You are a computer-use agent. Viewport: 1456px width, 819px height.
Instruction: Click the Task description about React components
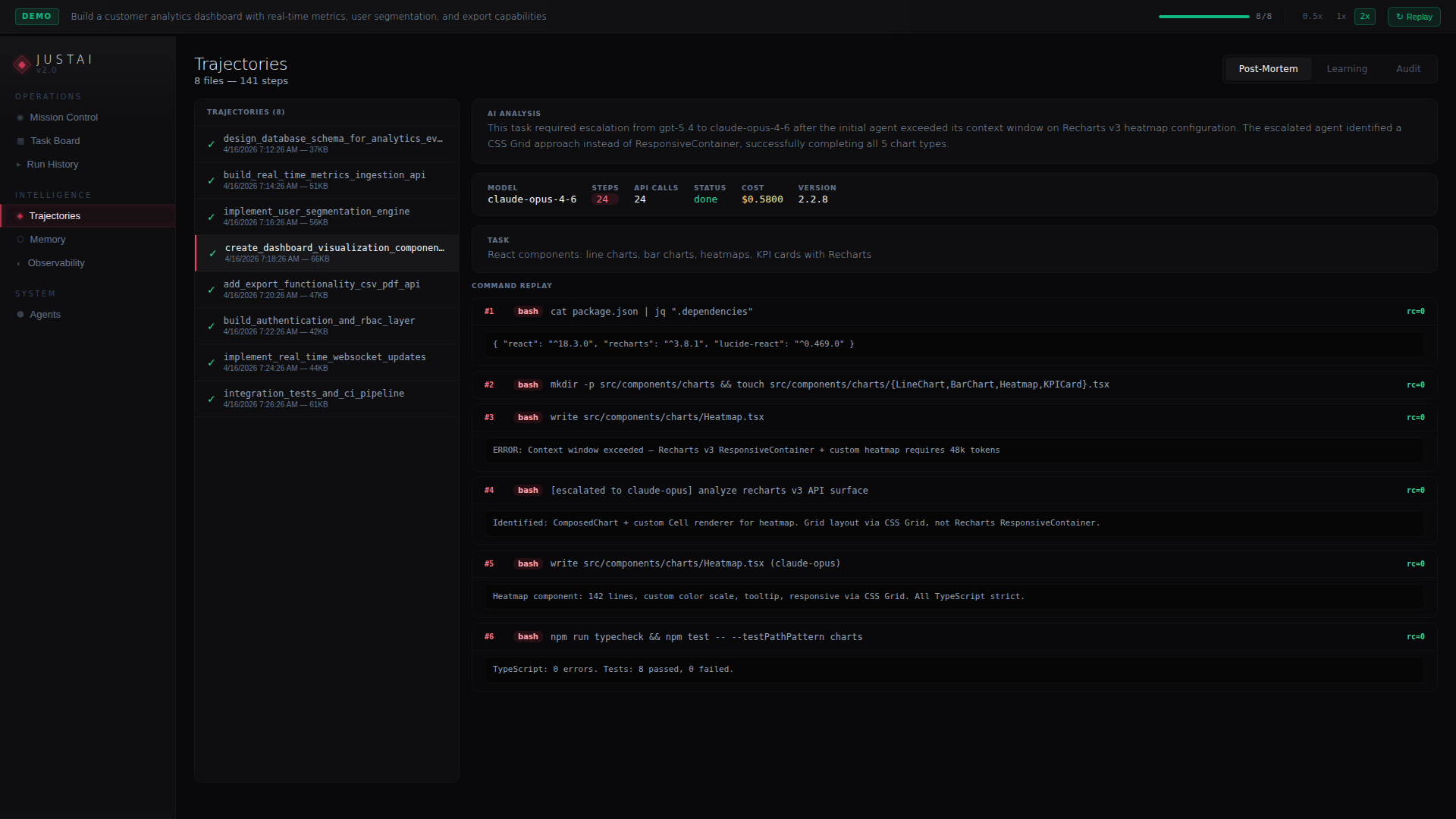tap(679, 255)
